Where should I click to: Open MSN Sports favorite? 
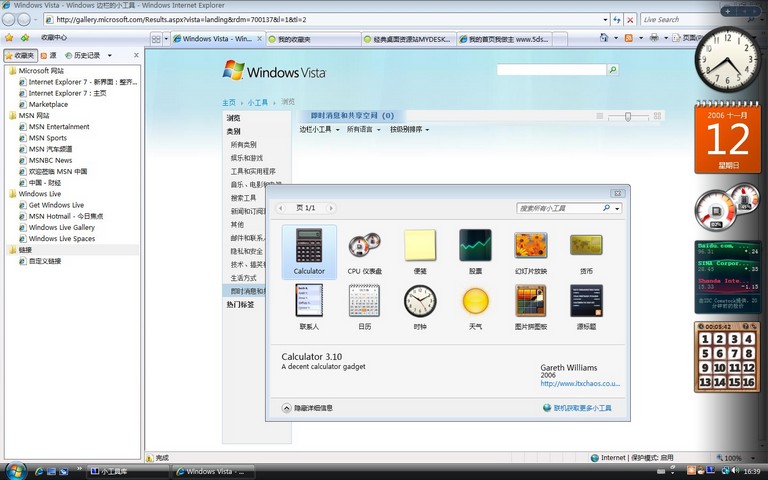click(48, 138)
